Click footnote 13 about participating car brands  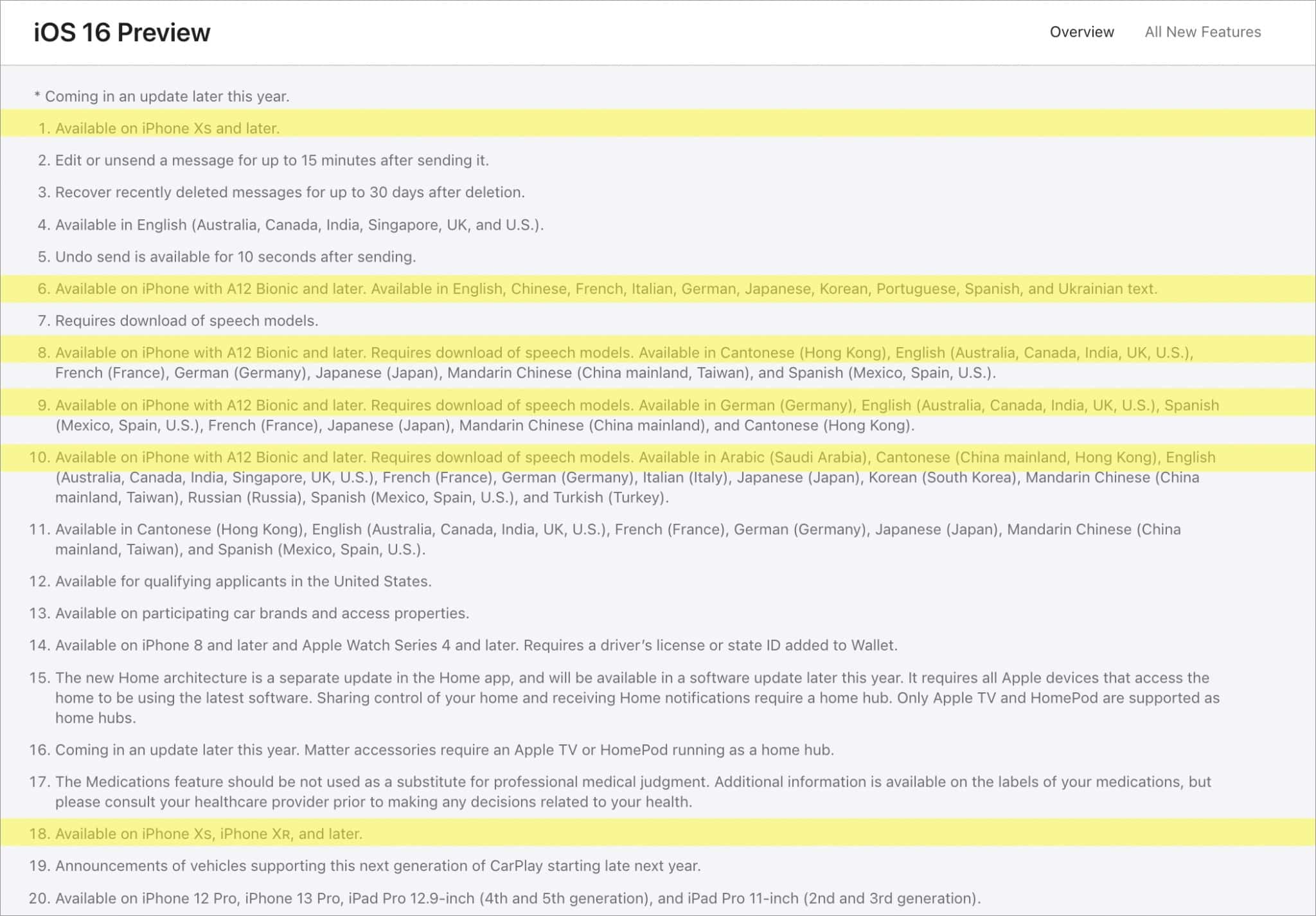click(249, 613)
